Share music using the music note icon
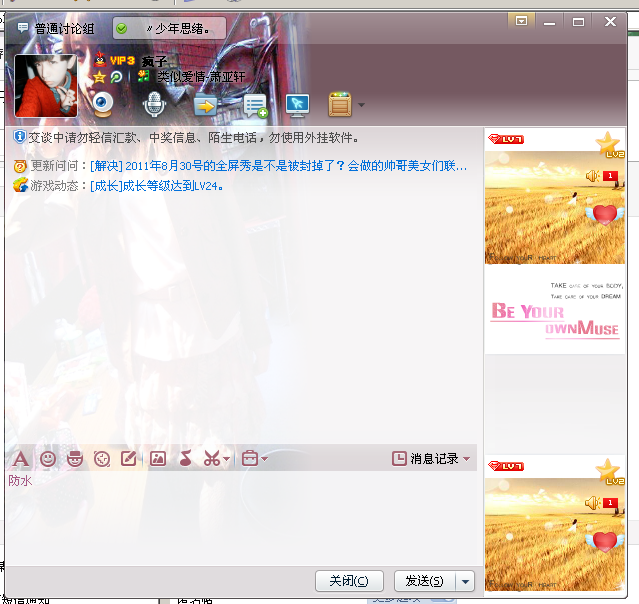The image size is (639, 604). (185, 459)
